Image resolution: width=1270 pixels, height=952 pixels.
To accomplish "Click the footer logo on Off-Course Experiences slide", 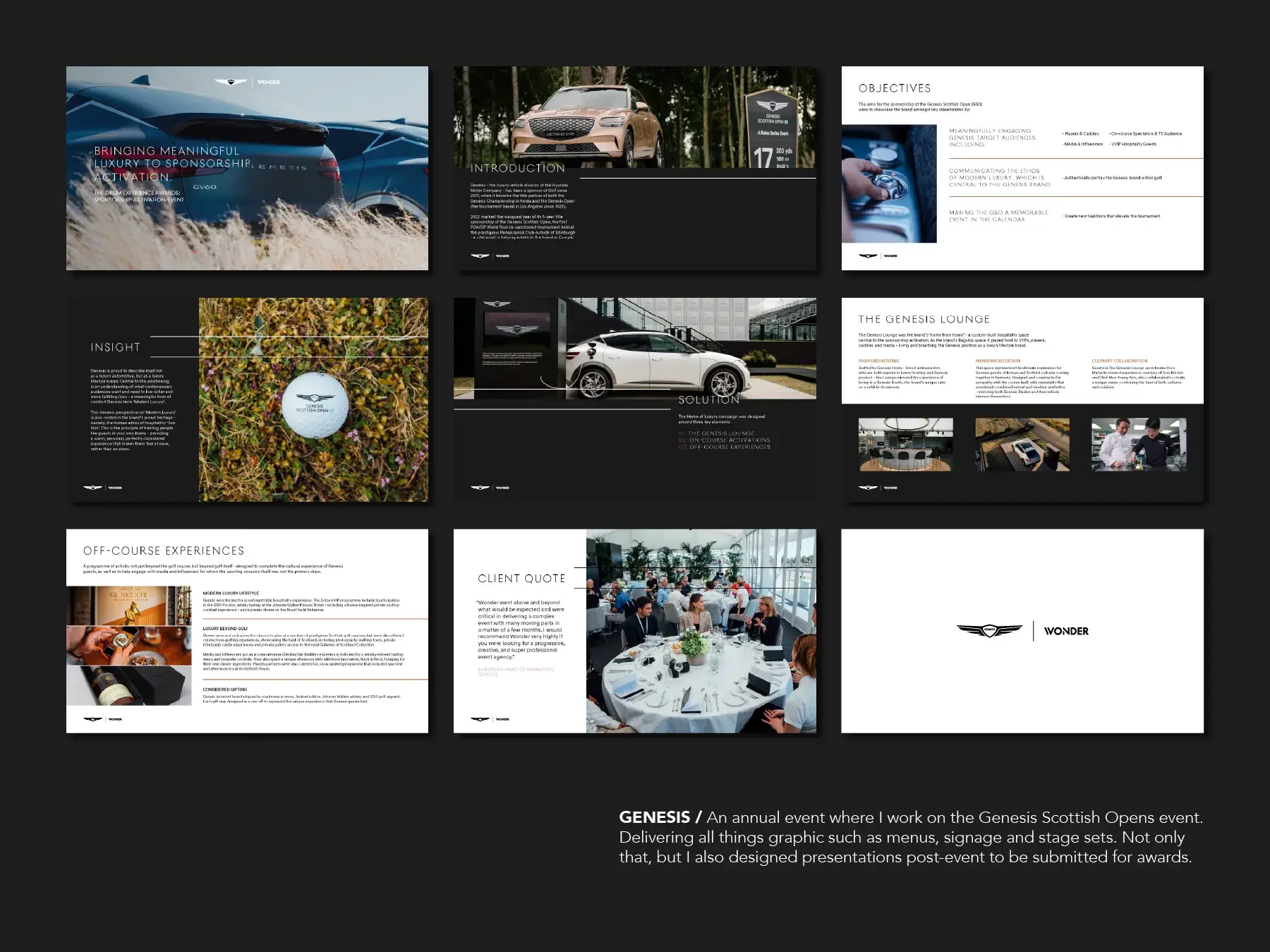I will (102, 719).
